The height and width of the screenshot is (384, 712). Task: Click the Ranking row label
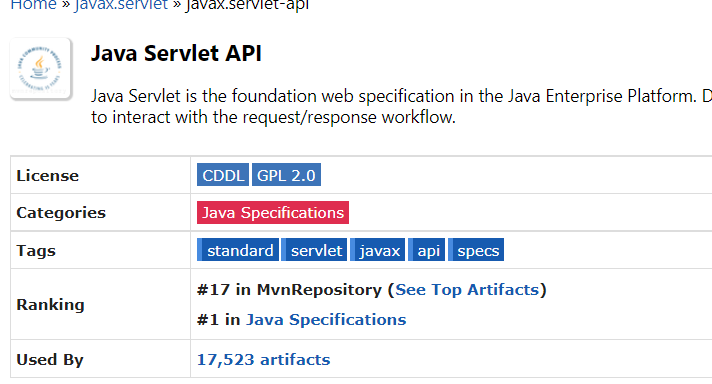point(50,305)
